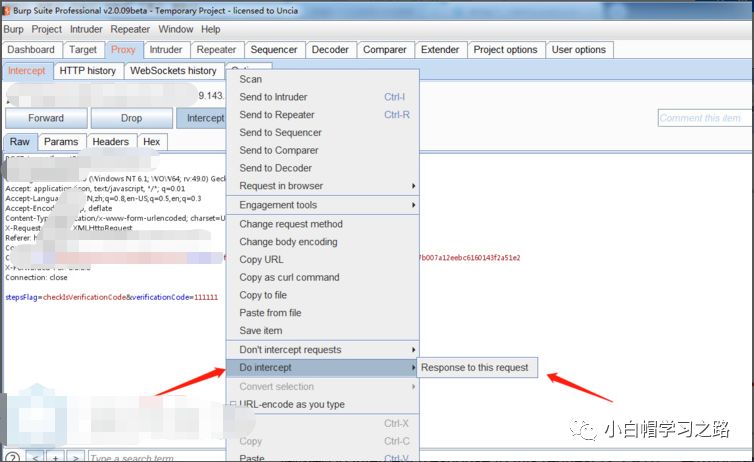Image resolution: width=754 pixels, height=462 pixels.
Task: Expand the Request in browser submenu
Action: 323,186
